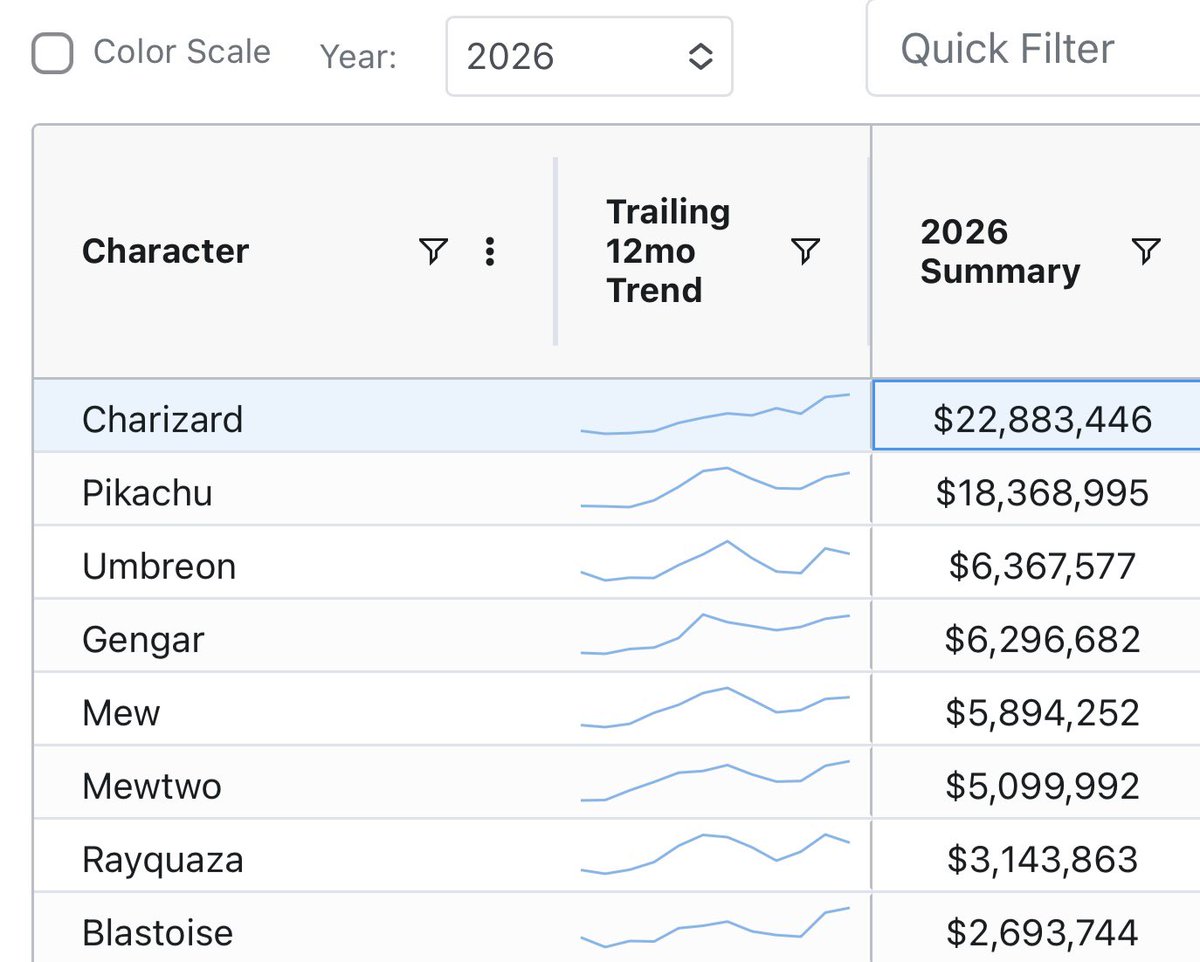Click Umbreon's trend sparkline
This screenshot has width=1200, height=962.
(715, 561)
